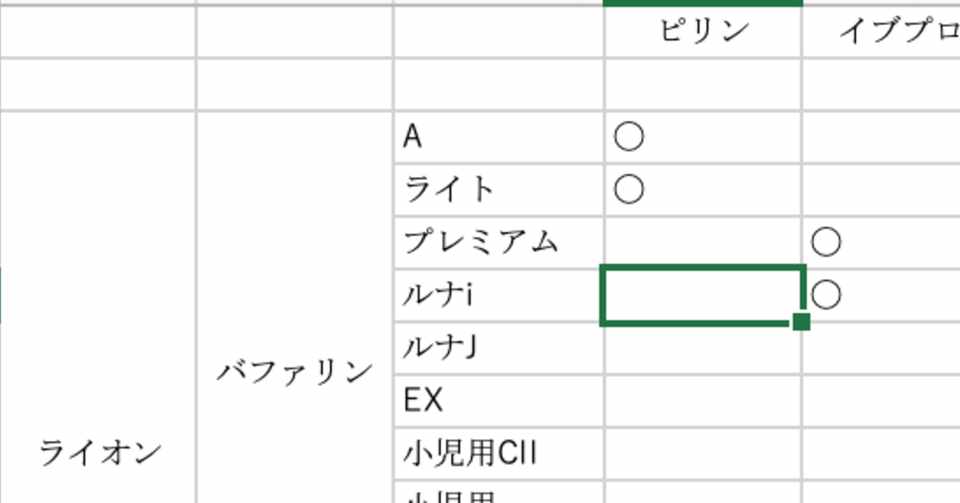Screen dimensions: 960x503
Task: Click the ルナJ product cell
Action: [x=498, y=348]
